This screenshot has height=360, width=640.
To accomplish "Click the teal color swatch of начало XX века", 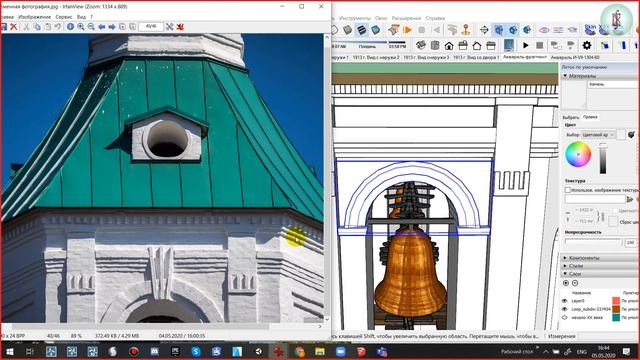I will 616,317.
